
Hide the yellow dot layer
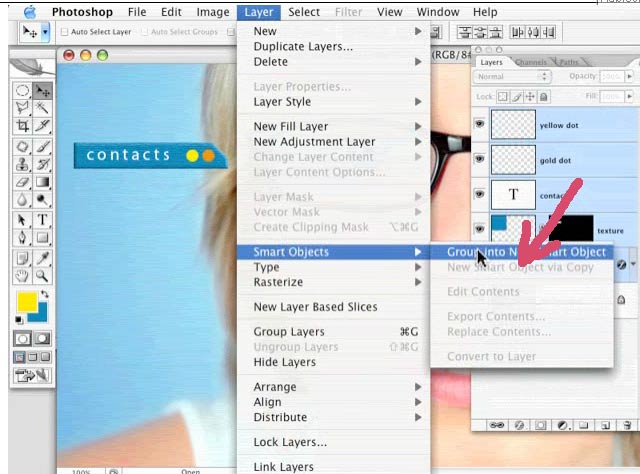coord(480,124)
